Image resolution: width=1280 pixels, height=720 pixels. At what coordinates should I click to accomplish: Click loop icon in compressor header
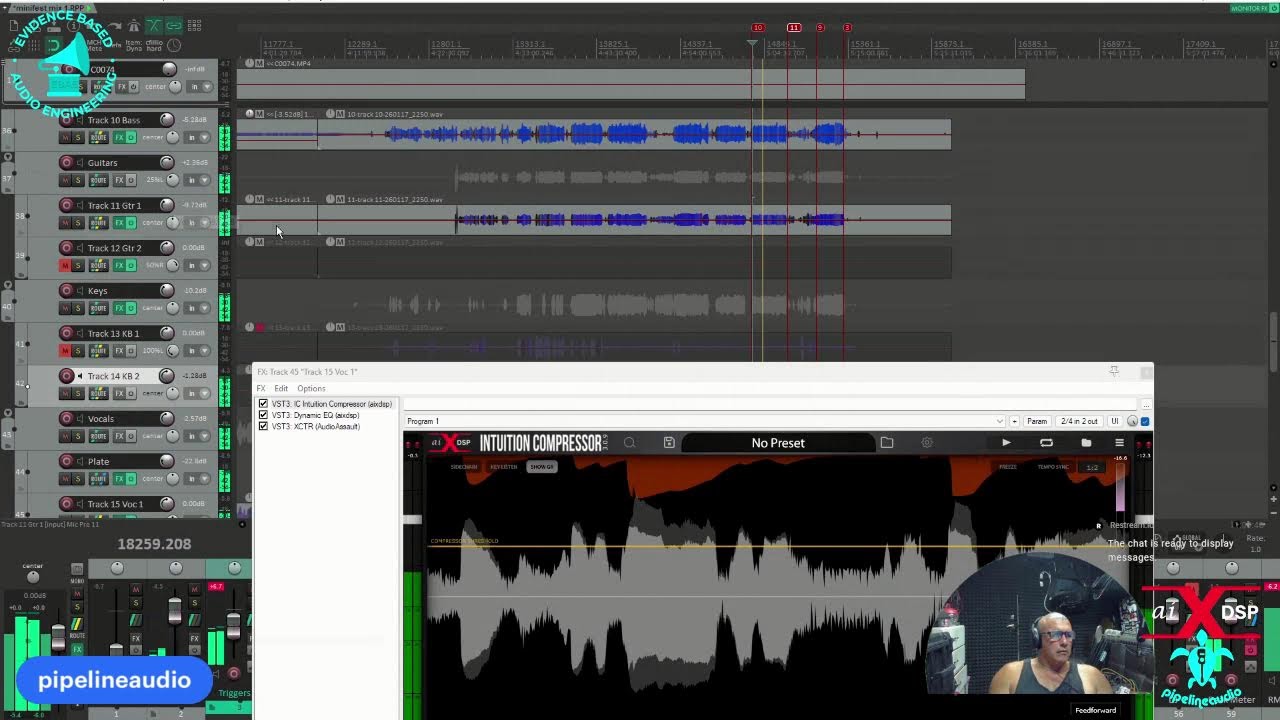1046,442
